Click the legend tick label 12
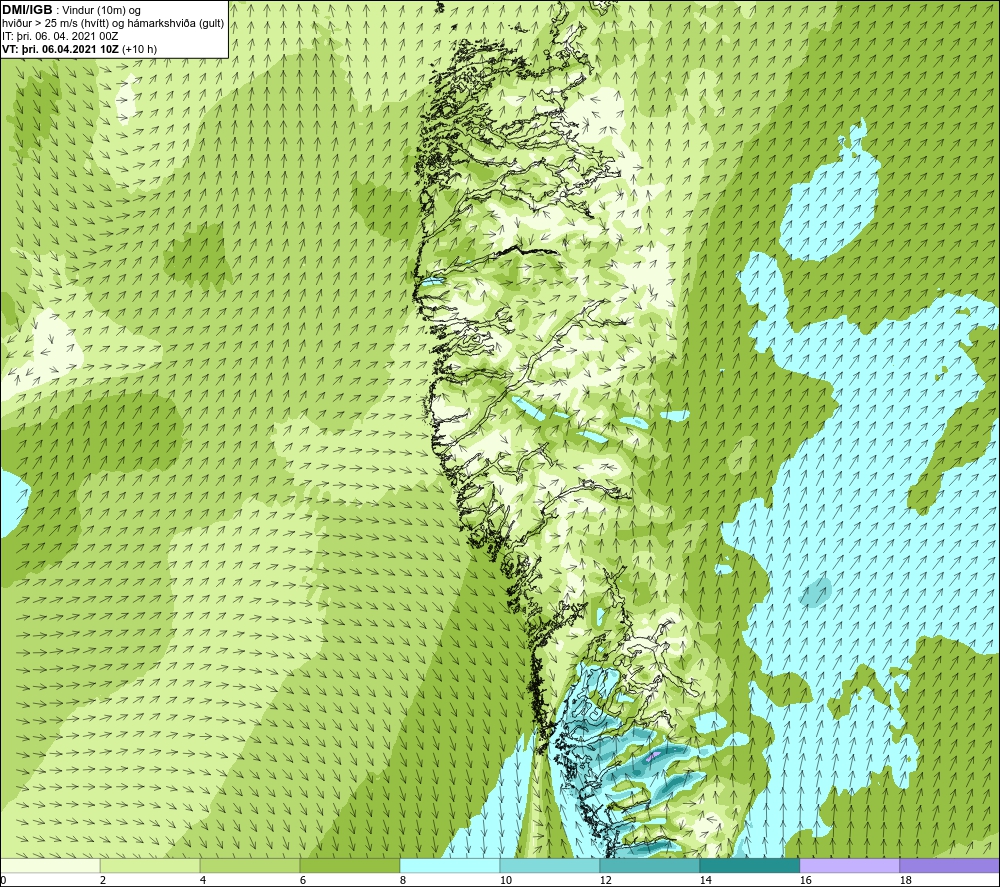 (605, 880)
